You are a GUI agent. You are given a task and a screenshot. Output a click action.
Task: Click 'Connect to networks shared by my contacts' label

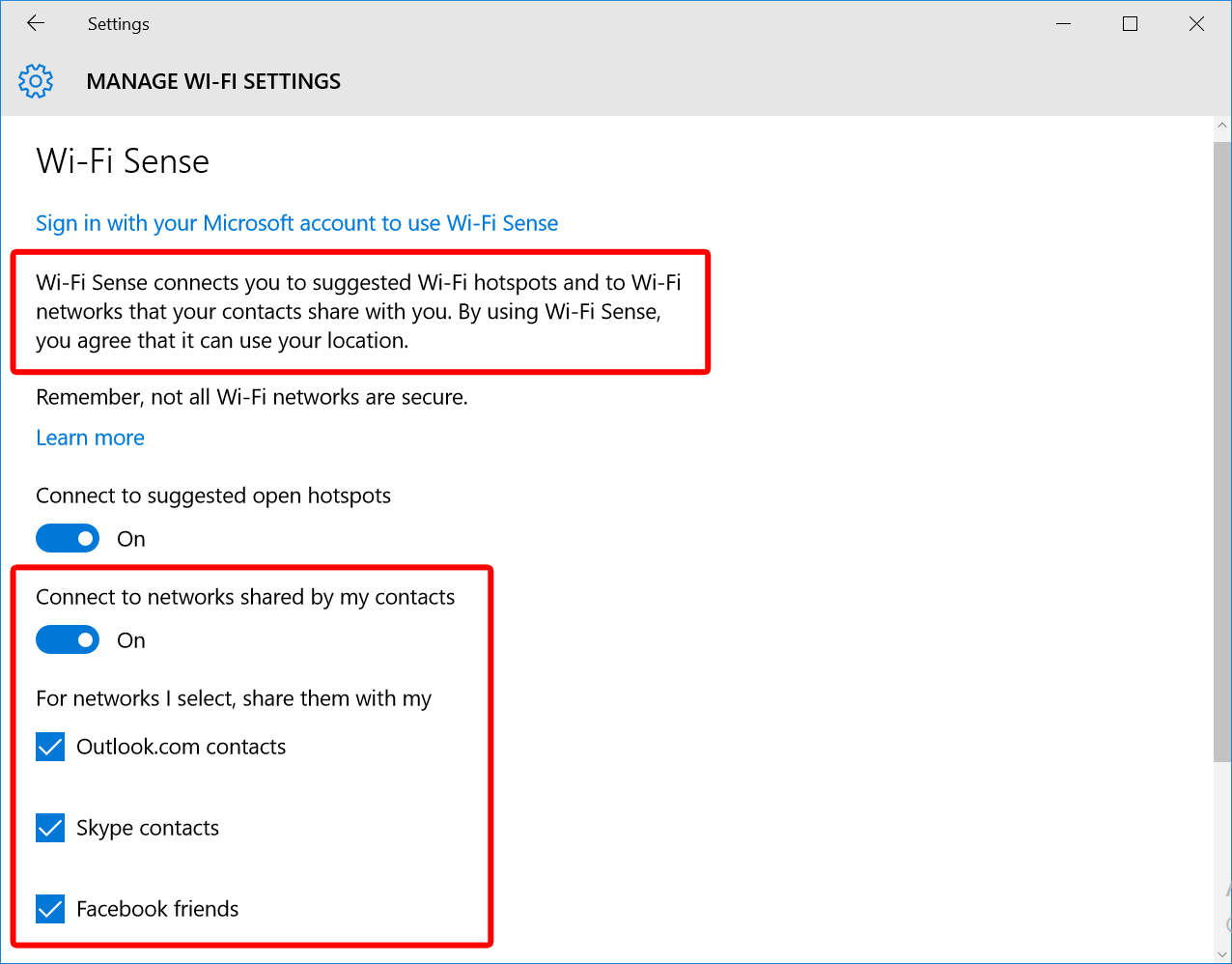click(245, 597)
